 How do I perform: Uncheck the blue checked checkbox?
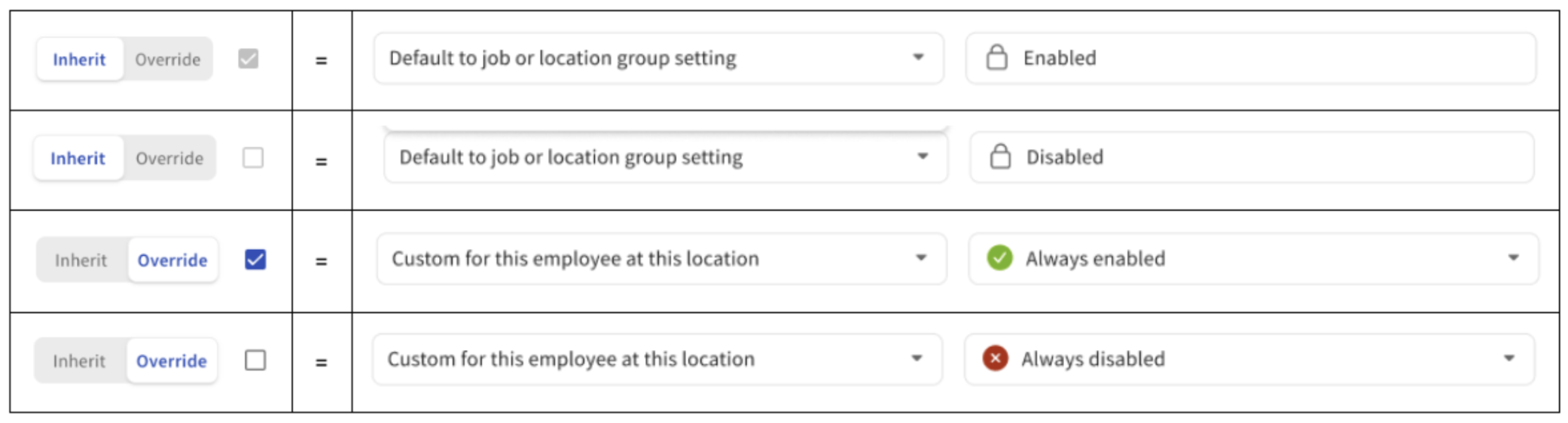(x=255, y=260)
